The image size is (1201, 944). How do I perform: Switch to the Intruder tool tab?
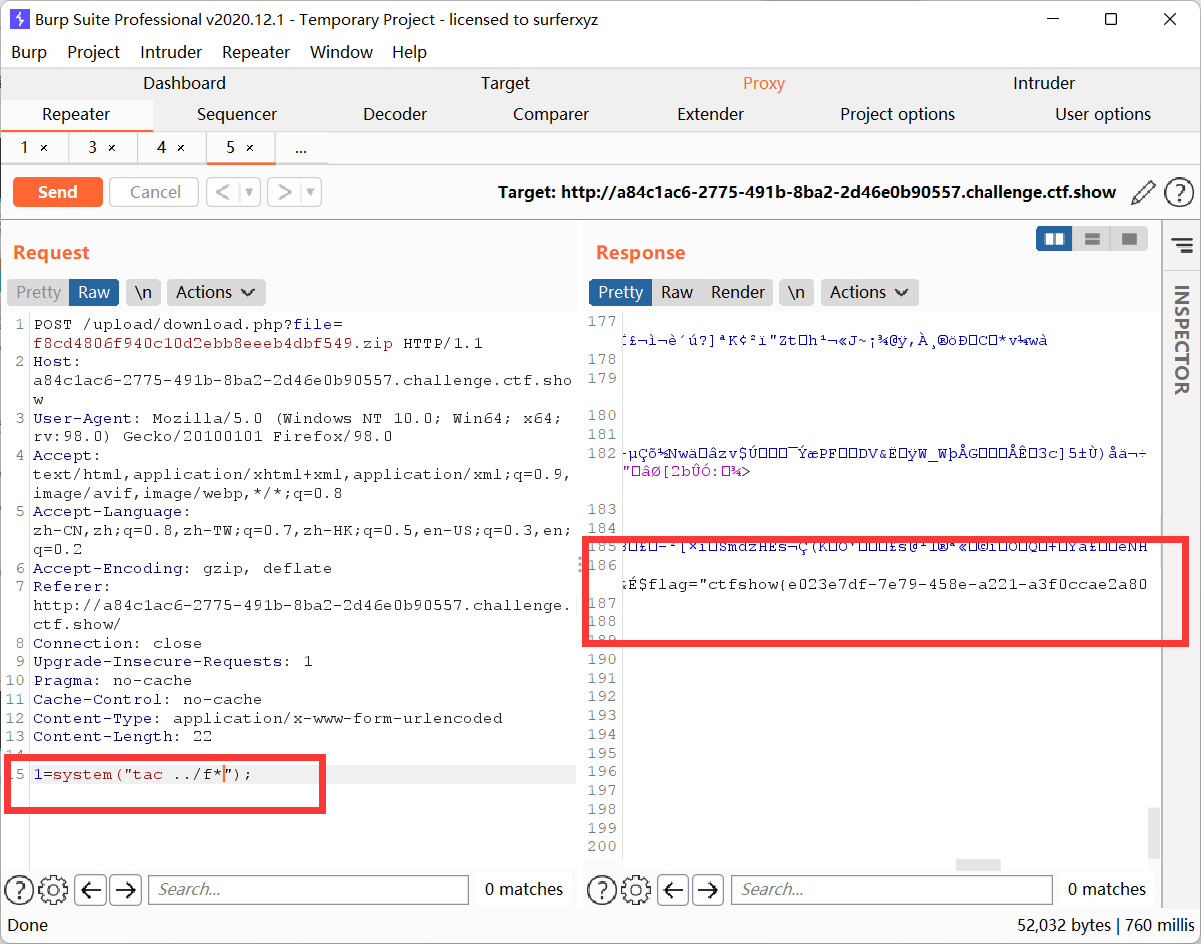pyautogui.click(x=1044, y=83)
